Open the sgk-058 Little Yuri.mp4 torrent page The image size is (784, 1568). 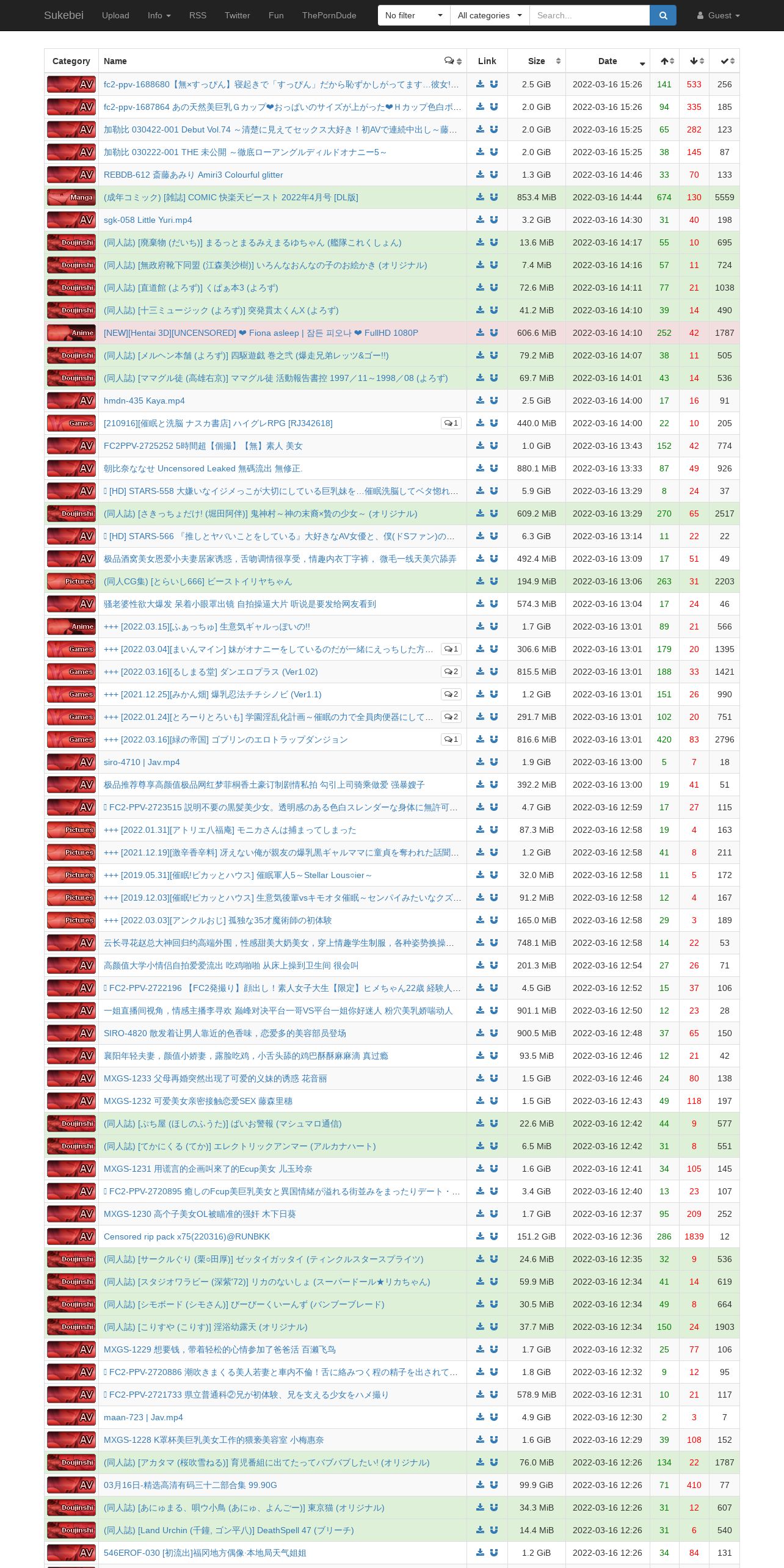tap(148, 220)
